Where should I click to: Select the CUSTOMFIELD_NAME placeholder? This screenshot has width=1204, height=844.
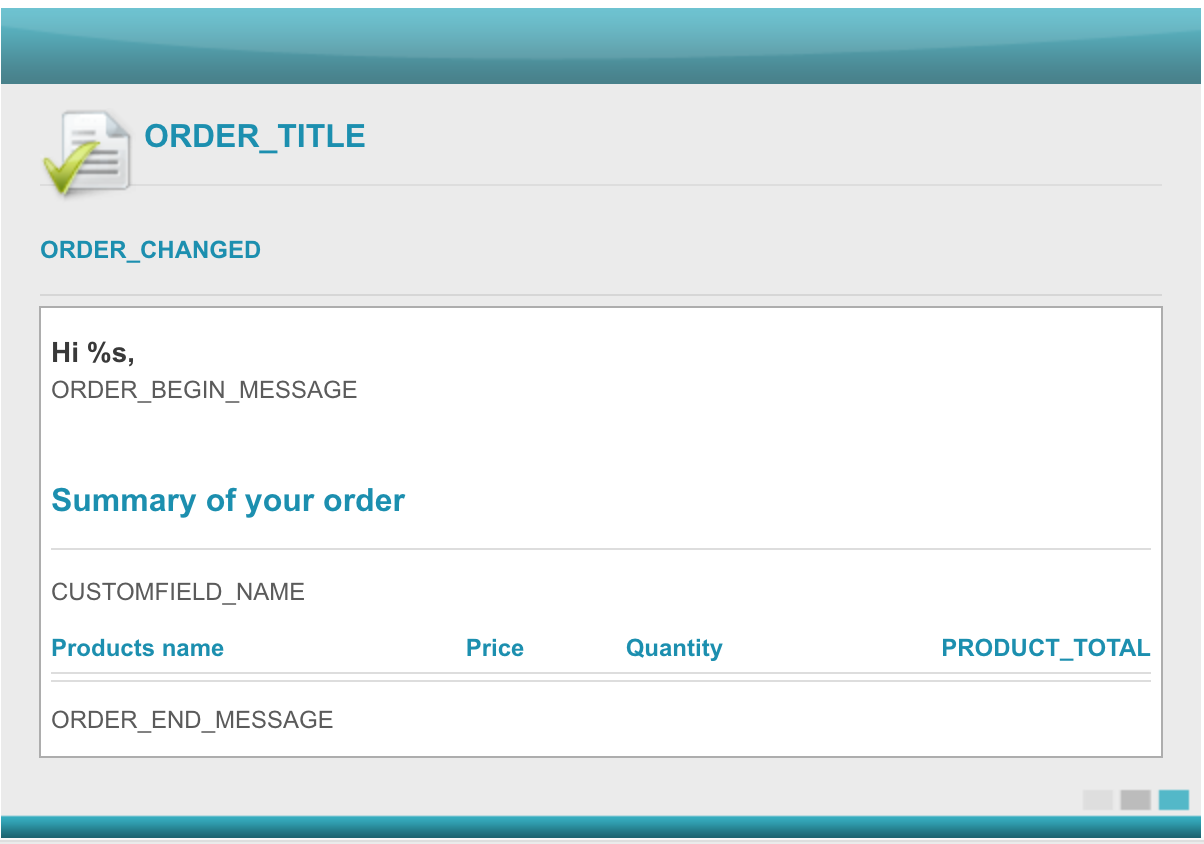[x=178, y=592]
